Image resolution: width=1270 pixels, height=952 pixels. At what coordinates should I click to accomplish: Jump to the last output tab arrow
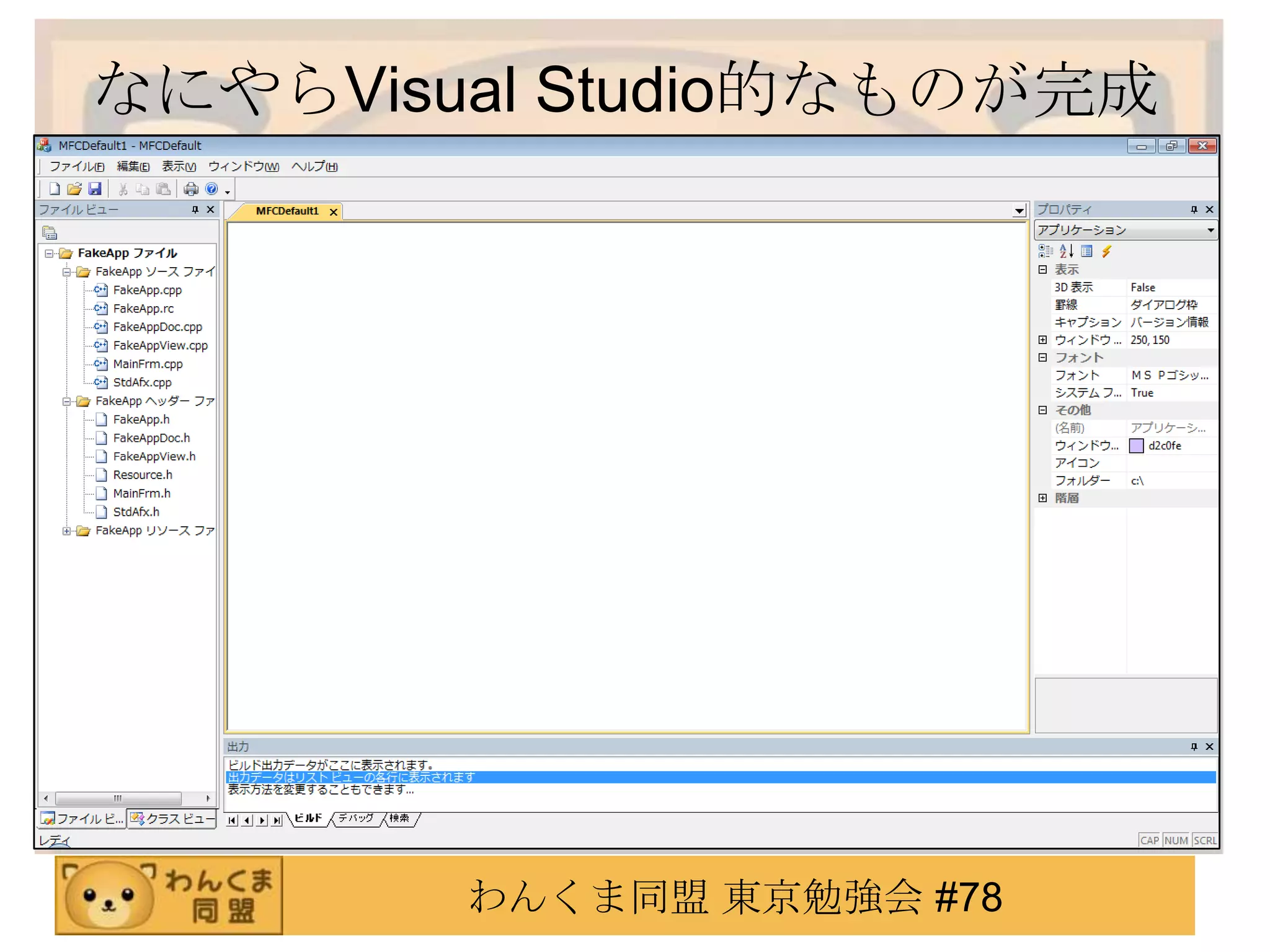(x=277, y=821)
